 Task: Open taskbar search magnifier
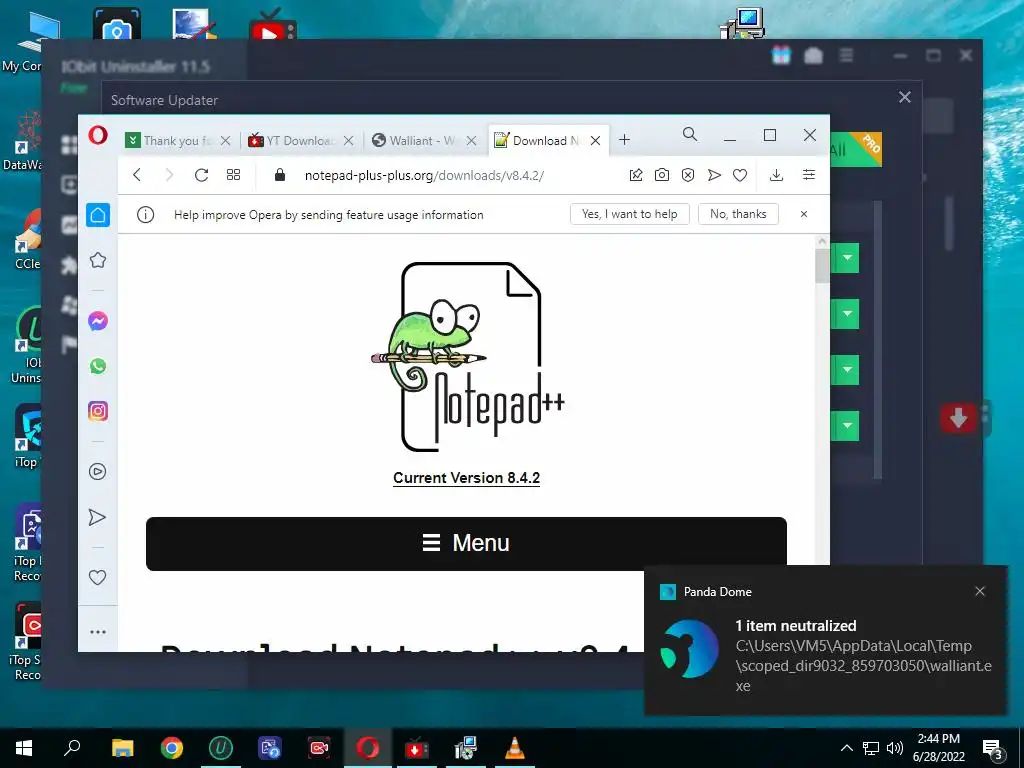72,748
